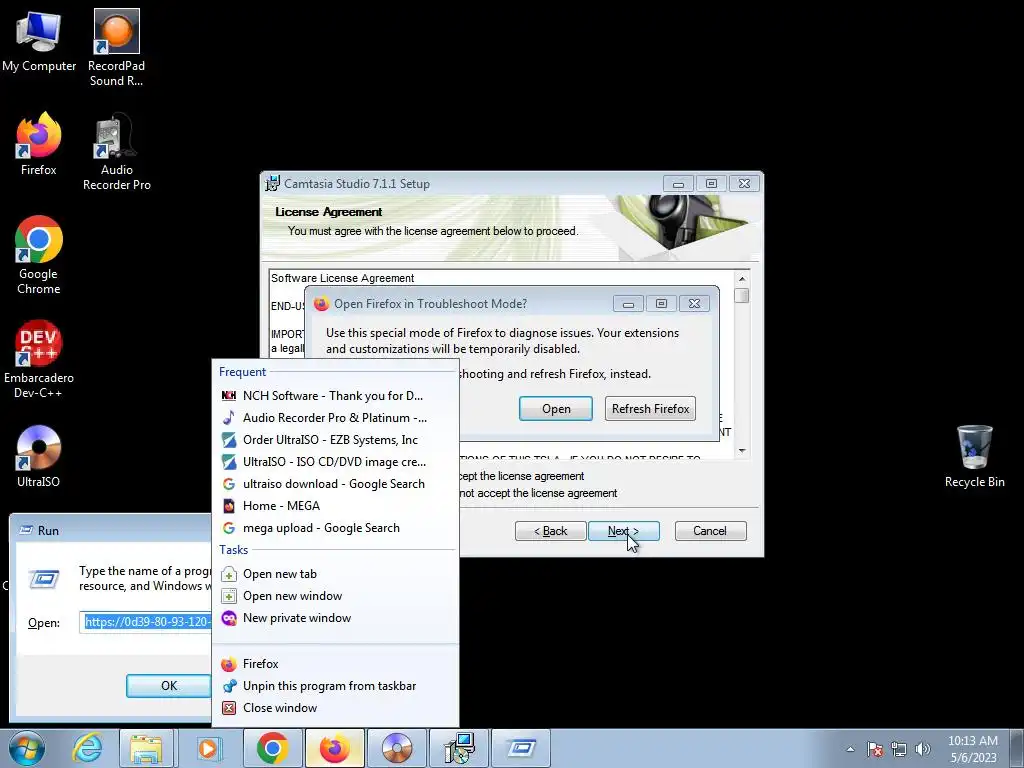The width and height of the screenshot is (1024, 768).
Task: Select the Recycle Bin icon
Action: pos(974,456)
